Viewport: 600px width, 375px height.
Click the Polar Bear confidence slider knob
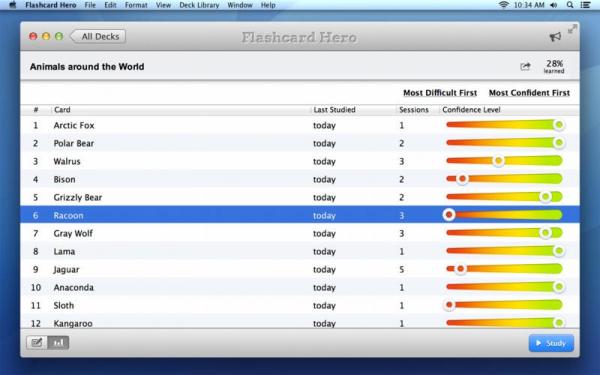pos(559,143)
